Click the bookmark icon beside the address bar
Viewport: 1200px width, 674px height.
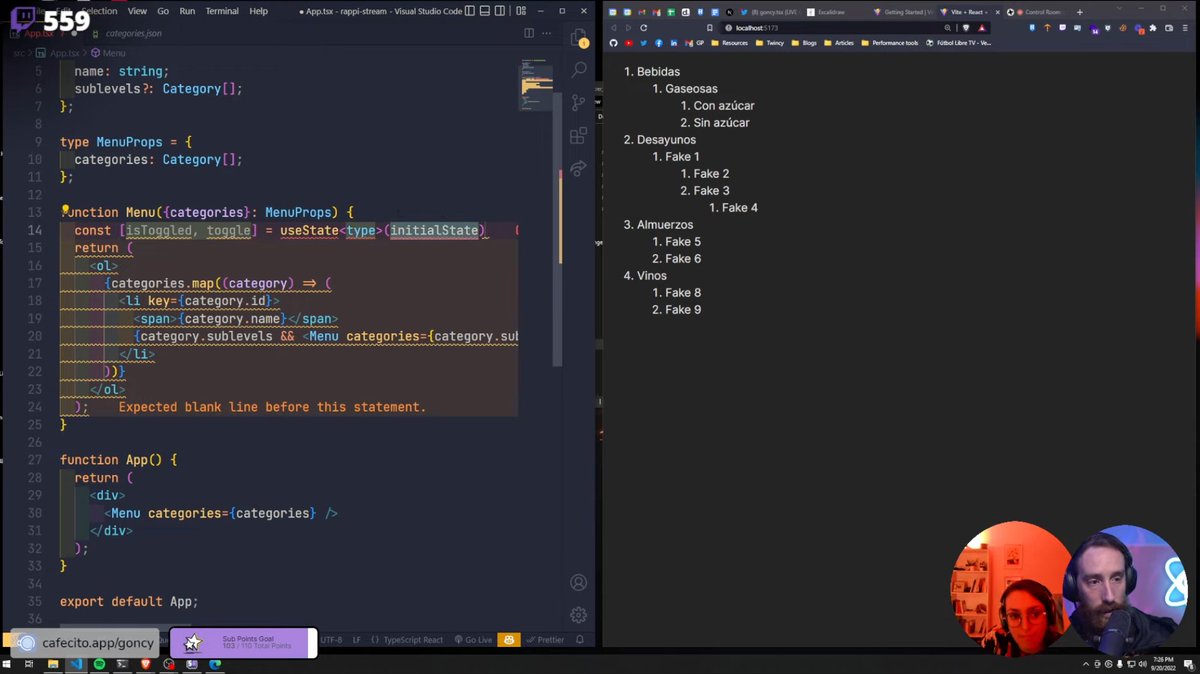[710, 28]
